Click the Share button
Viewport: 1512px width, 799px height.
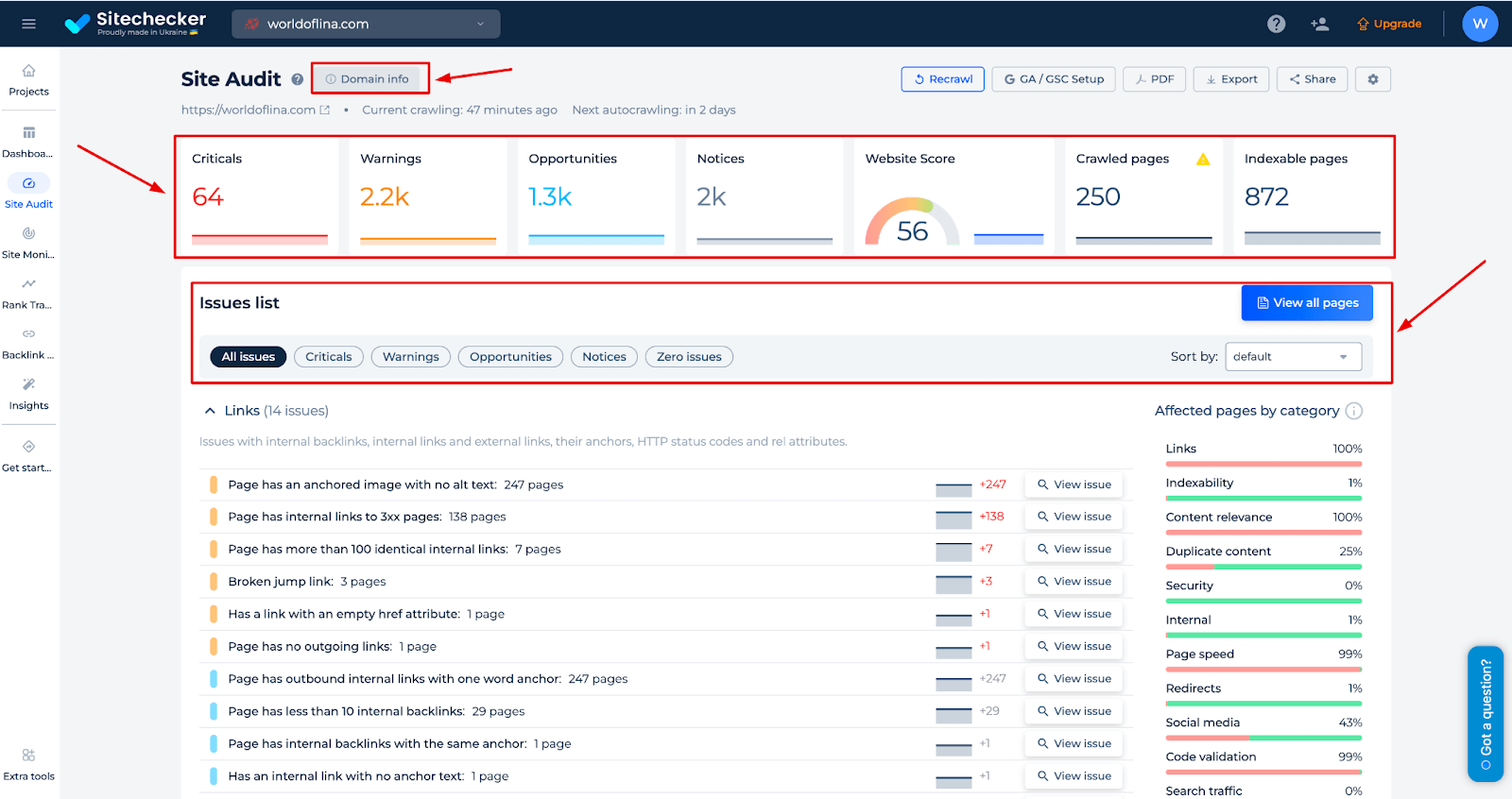(1313, 79)
